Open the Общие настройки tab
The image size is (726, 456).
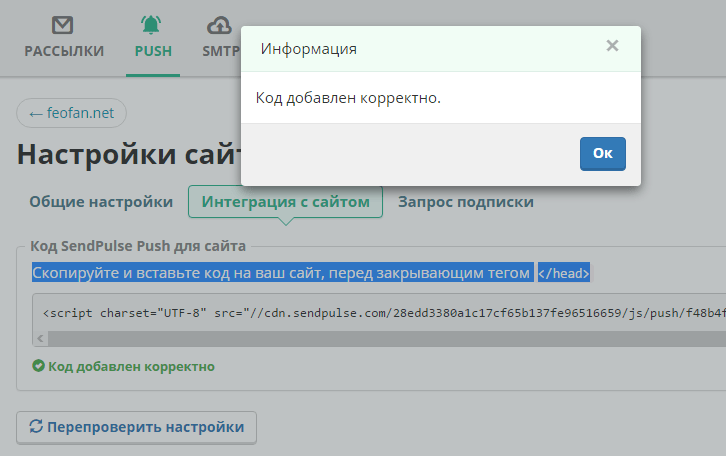[x=101, y=202]
